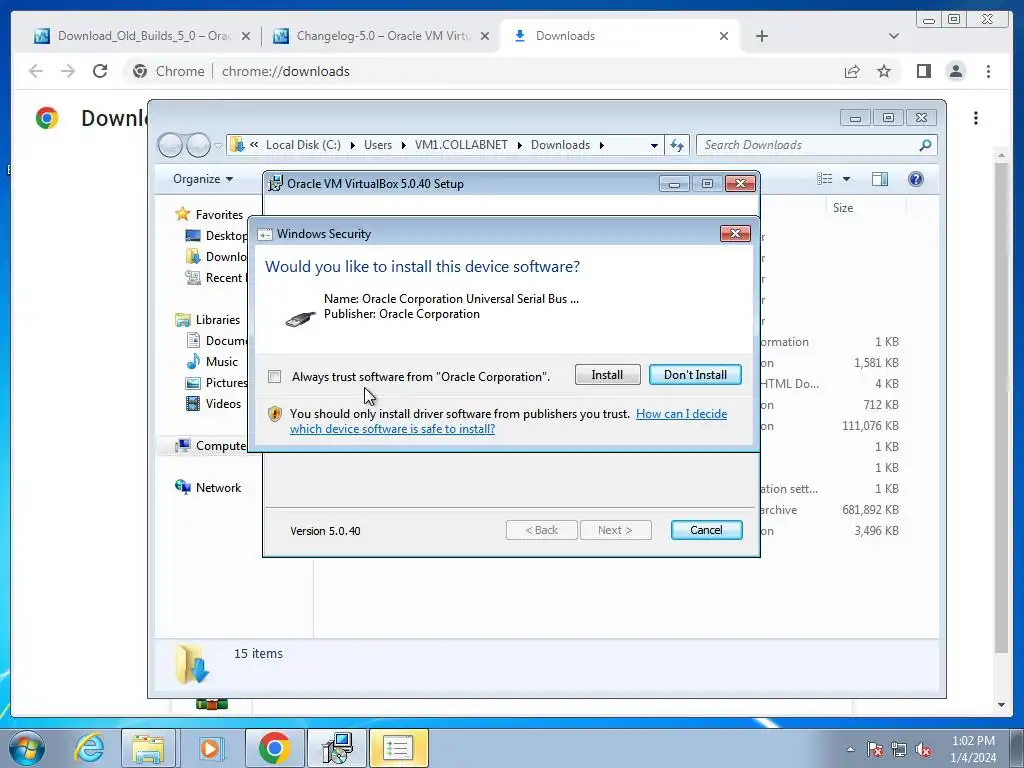Click VM1.COLLABNET breadcrumb
This screenshot has width=1024, height=768.
(x=461, y=145)
